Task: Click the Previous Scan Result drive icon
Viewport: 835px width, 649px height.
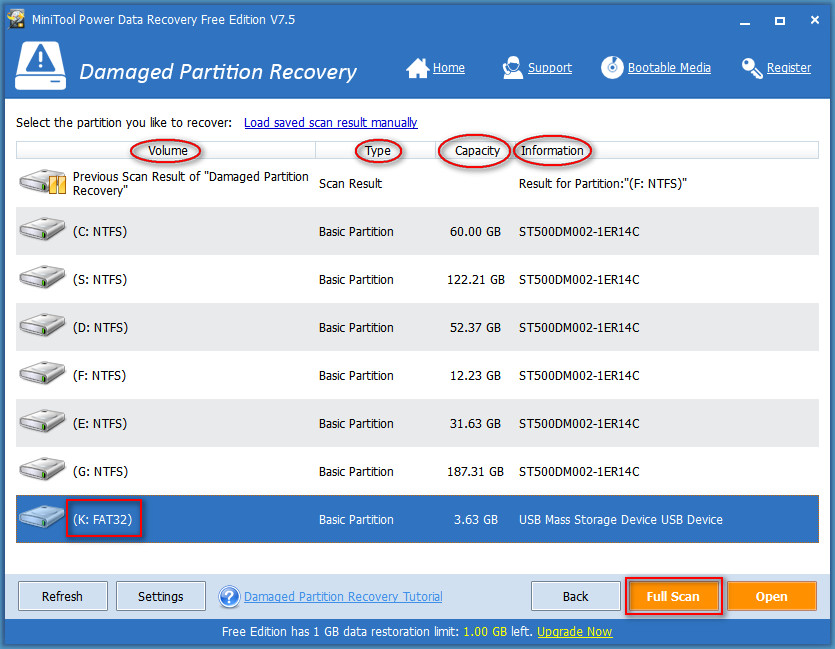Action: click(43, 182)
